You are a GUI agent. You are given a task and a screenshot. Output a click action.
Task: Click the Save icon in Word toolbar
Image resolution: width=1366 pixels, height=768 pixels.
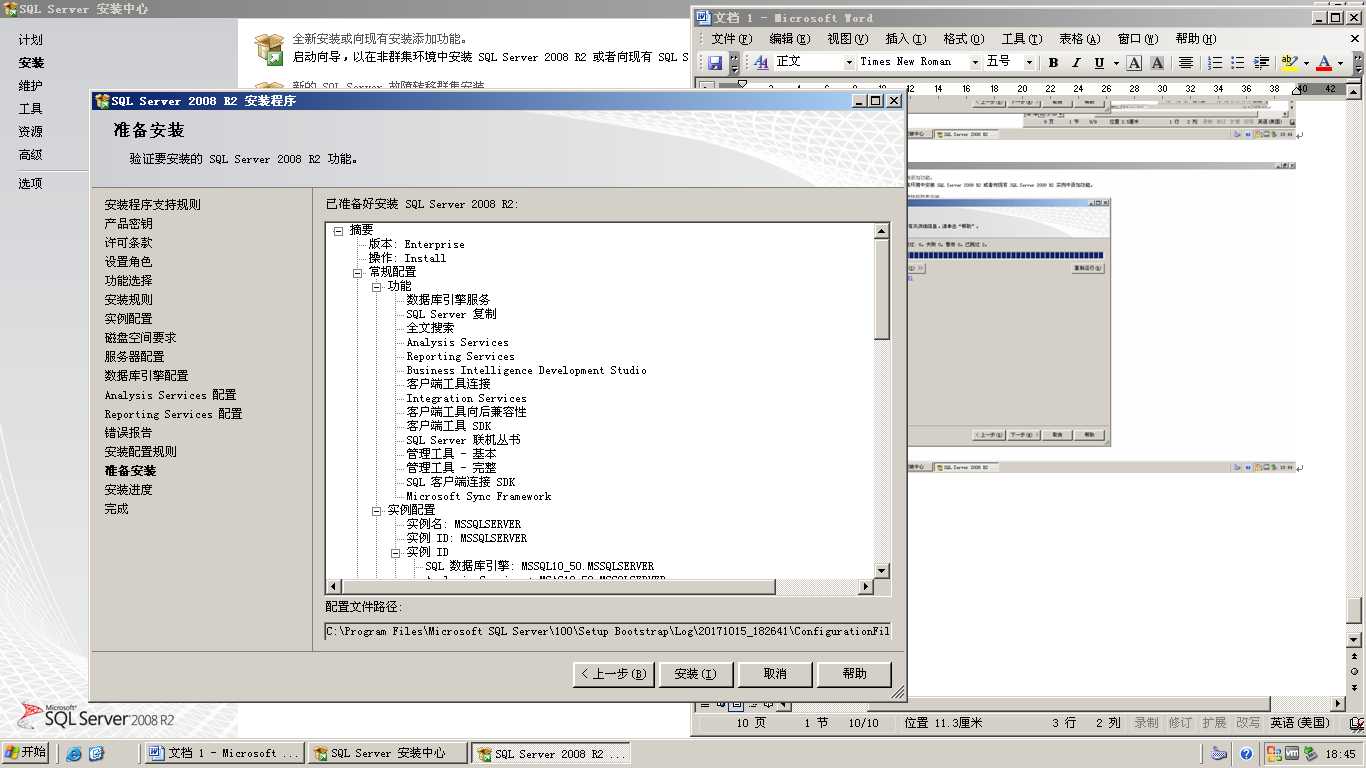pos(715,63)
